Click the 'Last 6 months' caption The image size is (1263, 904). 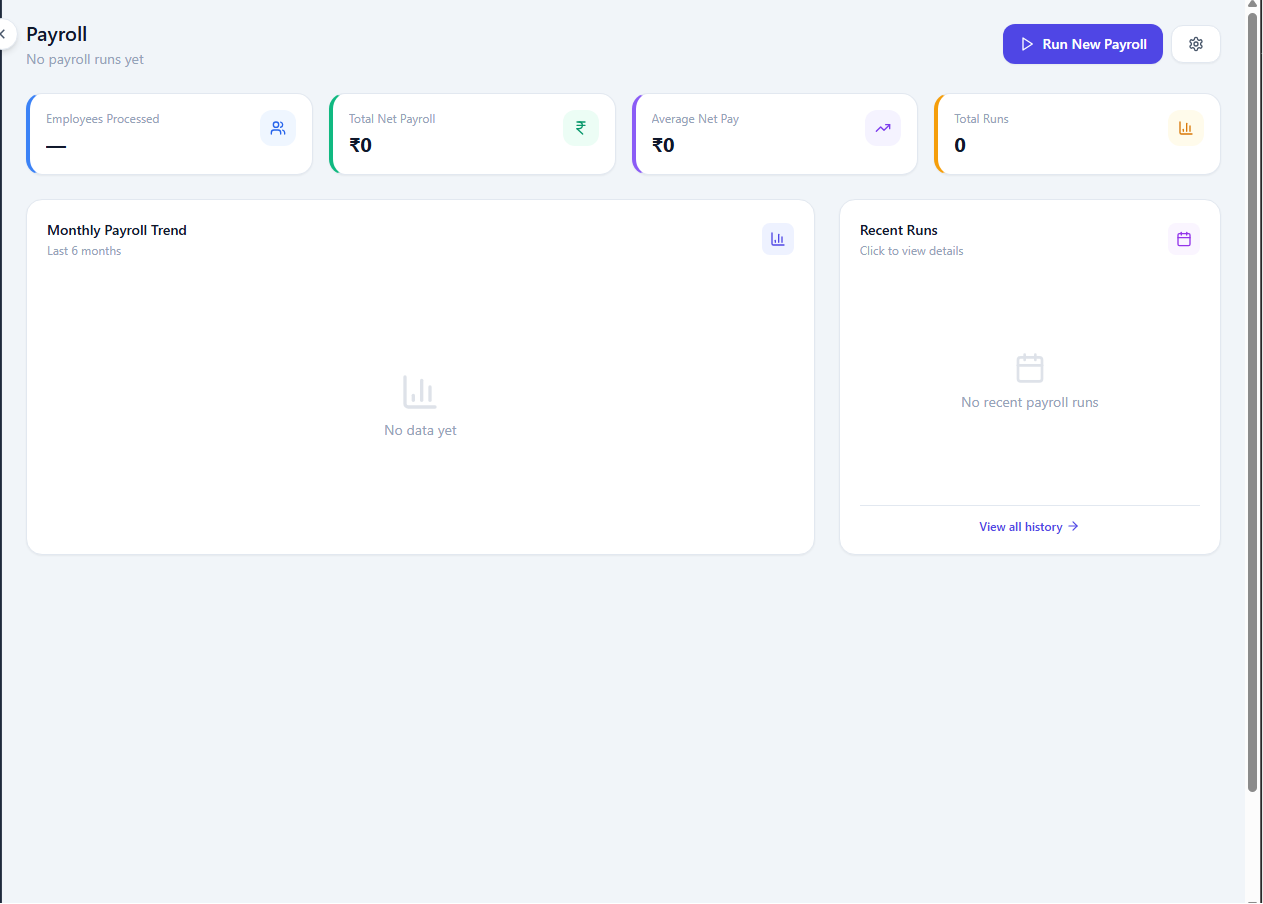(x=84, y=251)
